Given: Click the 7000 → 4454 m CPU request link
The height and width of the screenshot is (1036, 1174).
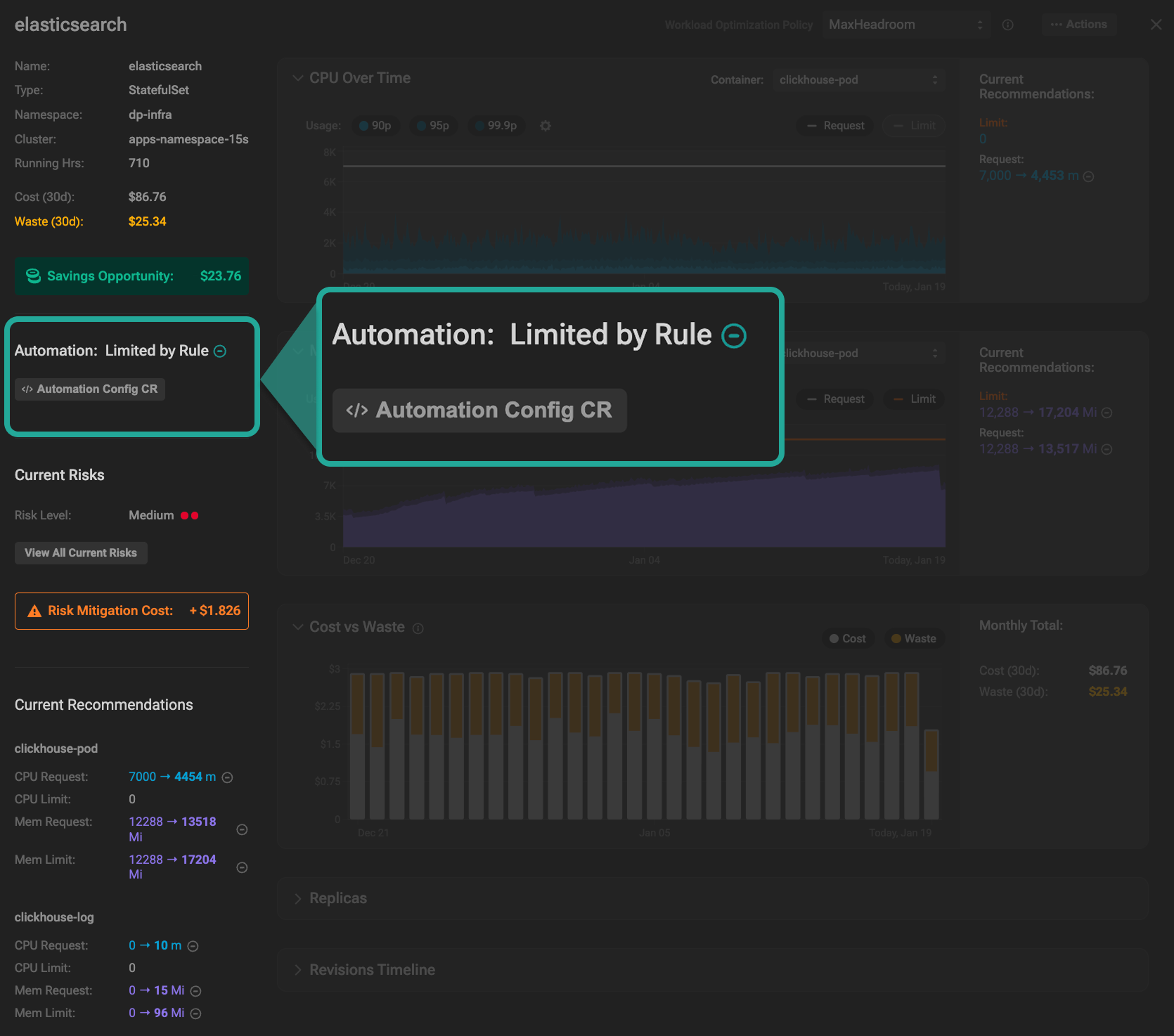Looking at the screenshot, I should (x=172, y=777).
